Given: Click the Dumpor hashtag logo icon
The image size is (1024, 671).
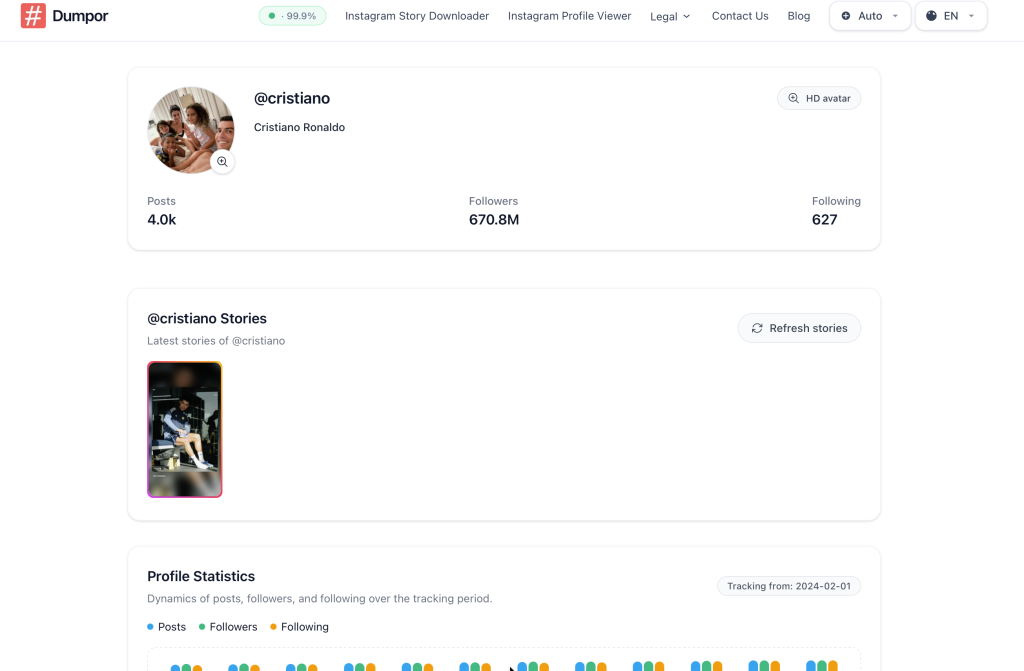Looking at the screenshot, I should [x=33, y=16].
